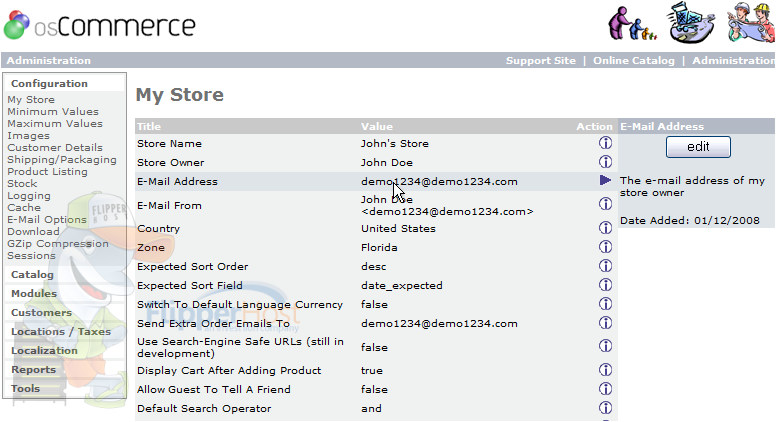Click info icon for Switch To Default Language Currency
The width and height of the screenshot is (776, 422).
click(x=605, y=304)
